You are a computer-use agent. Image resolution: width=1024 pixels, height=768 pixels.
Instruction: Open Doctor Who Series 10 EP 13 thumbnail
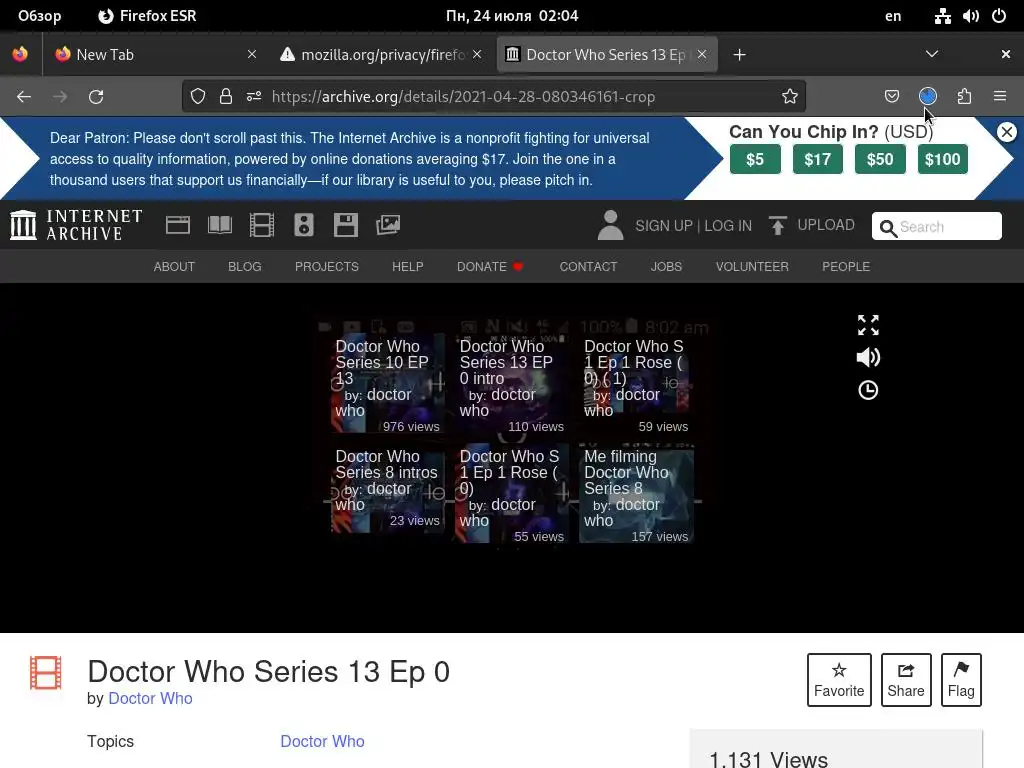point(387,384)
